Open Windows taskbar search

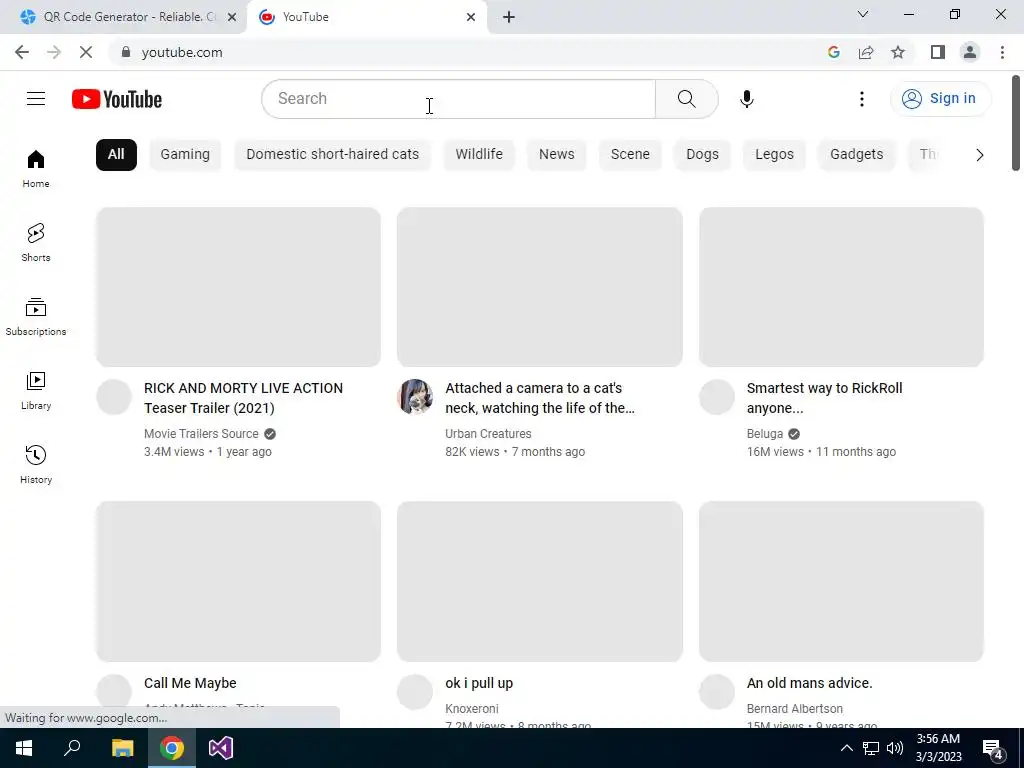pos(72,748)
